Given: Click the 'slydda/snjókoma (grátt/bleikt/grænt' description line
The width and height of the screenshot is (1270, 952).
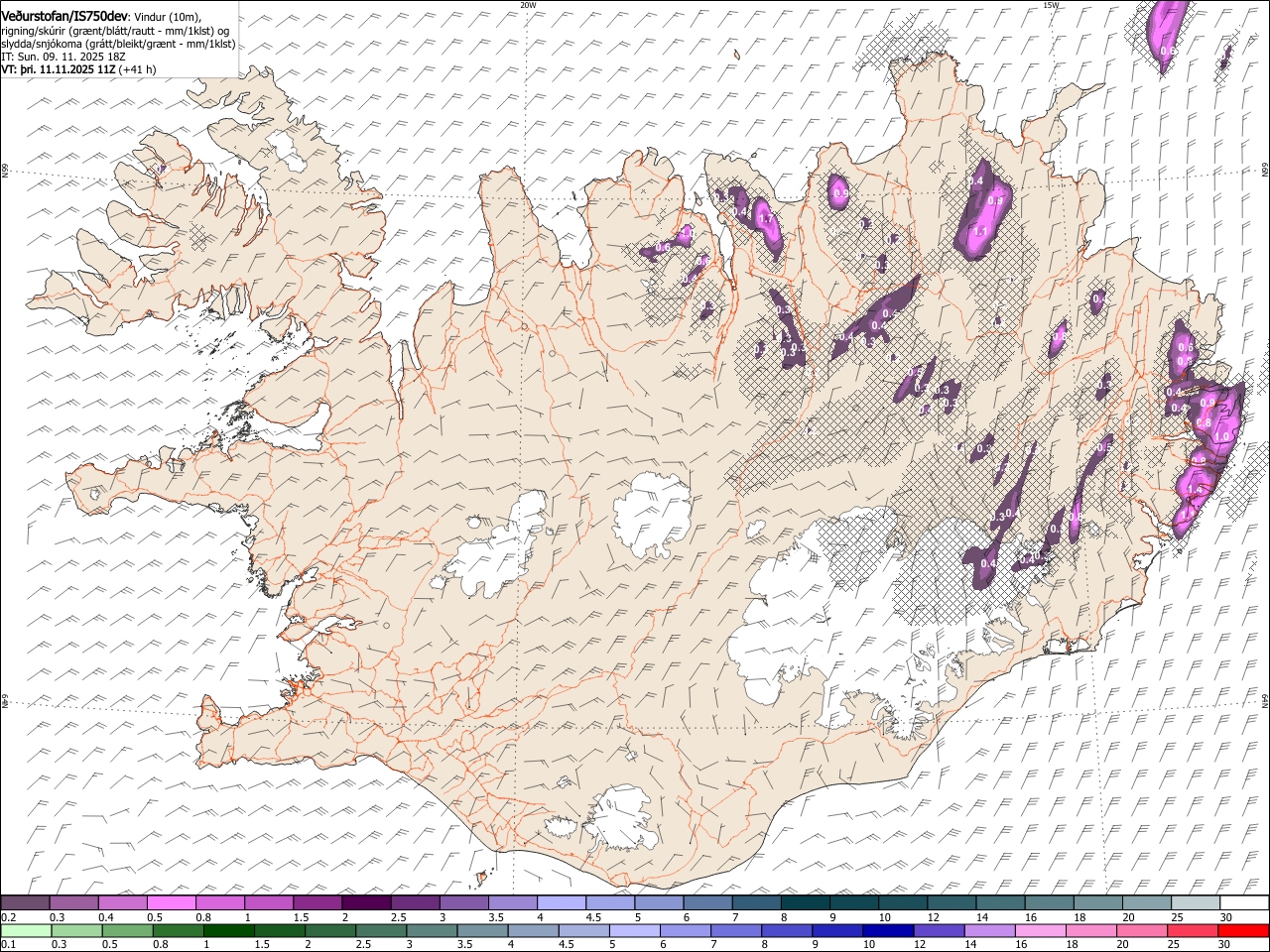Looking at the screenshot, I should [118, 44].
